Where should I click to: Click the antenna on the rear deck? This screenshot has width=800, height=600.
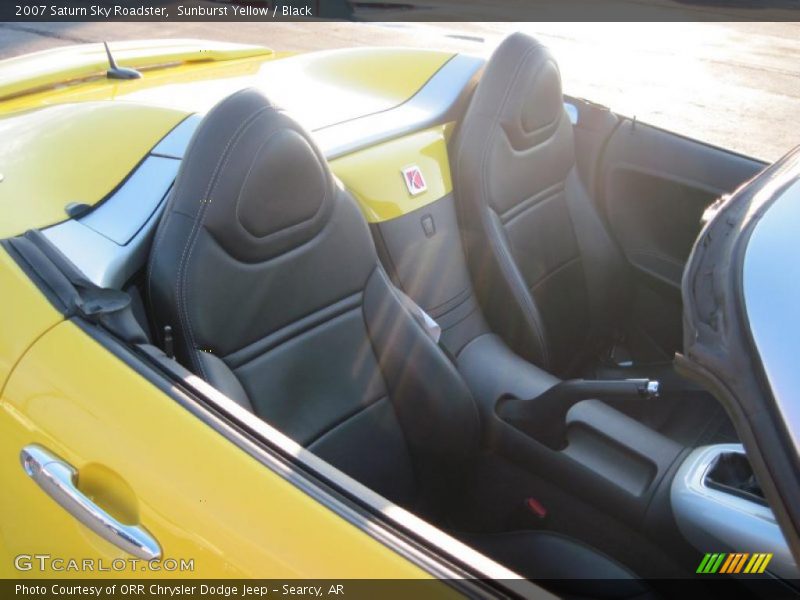point(120,62)
